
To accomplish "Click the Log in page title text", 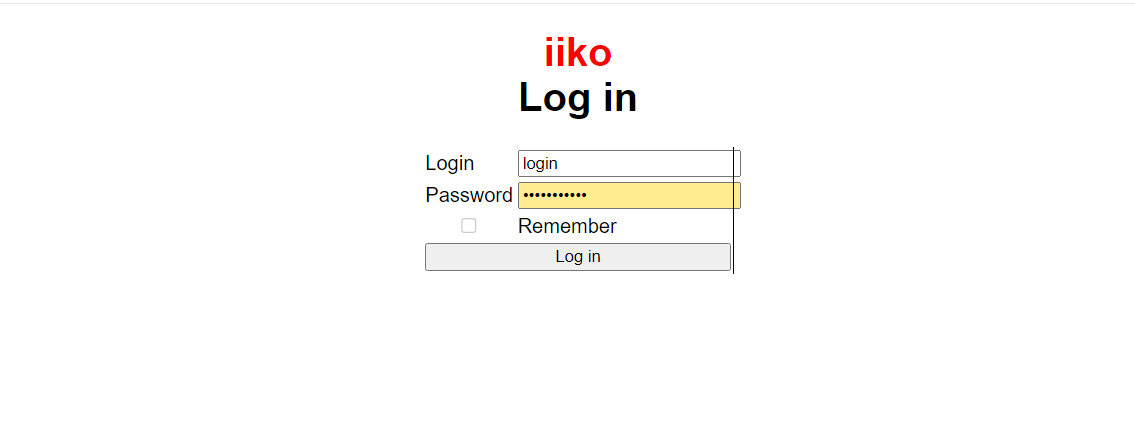I will pos(577,98).
